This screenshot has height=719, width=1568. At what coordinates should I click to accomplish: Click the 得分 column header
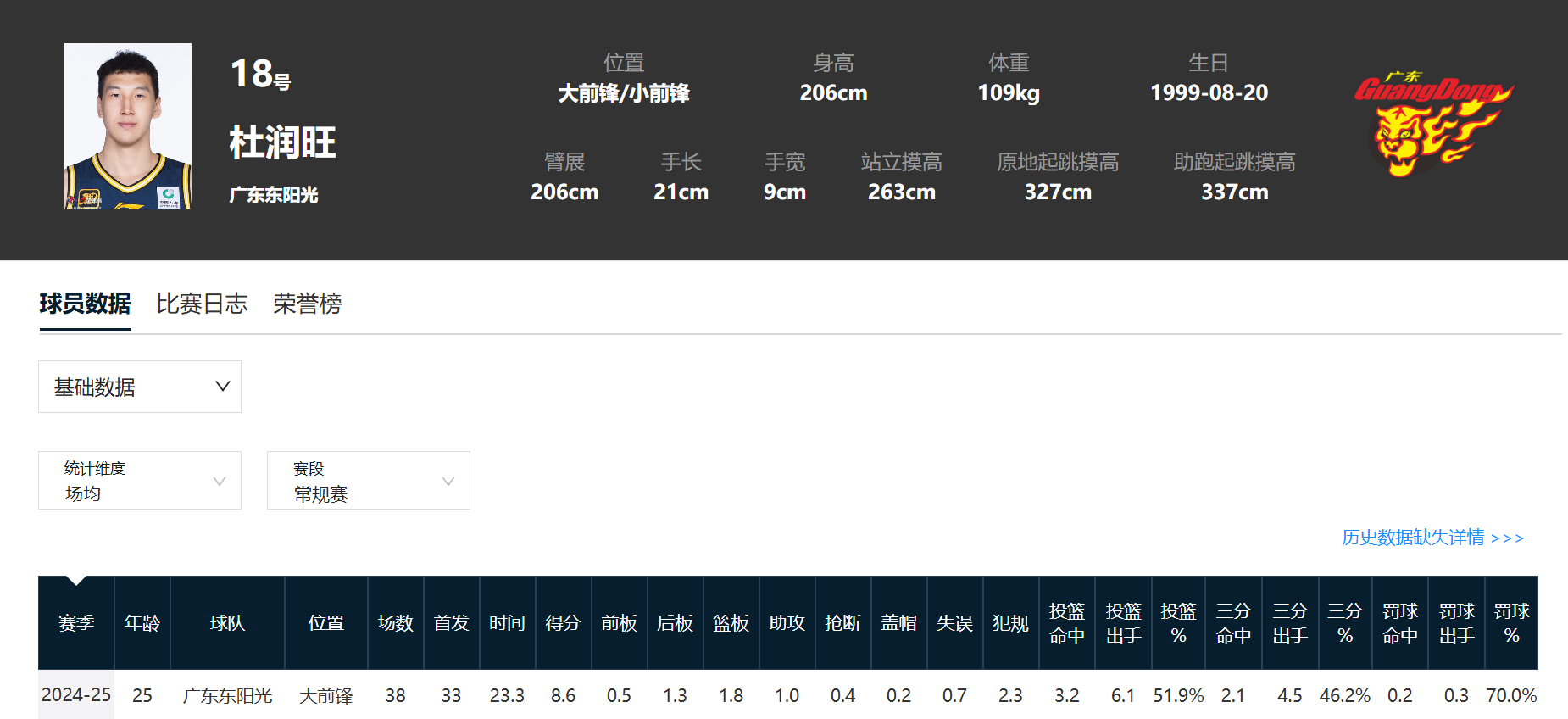[564, 623]
